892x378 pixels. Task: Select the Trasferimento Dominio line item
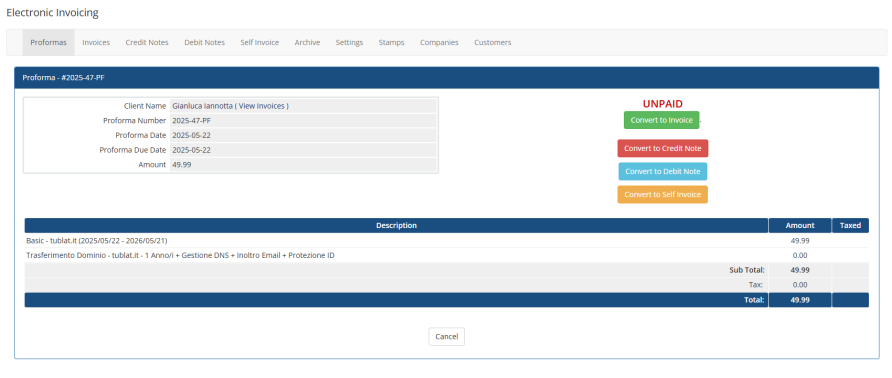click(x=180, y=256)
